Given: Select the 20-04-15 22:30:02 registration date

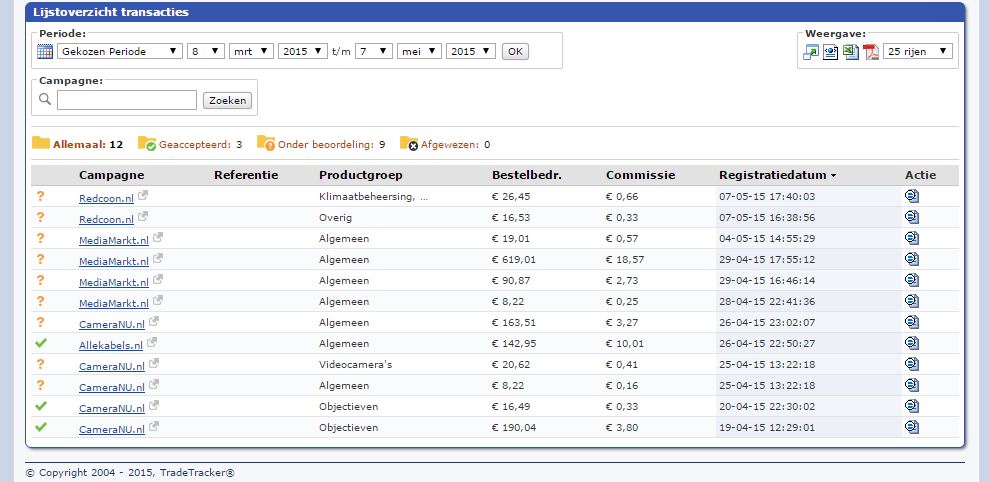Looking at the screenshot, I should [766, 407].
